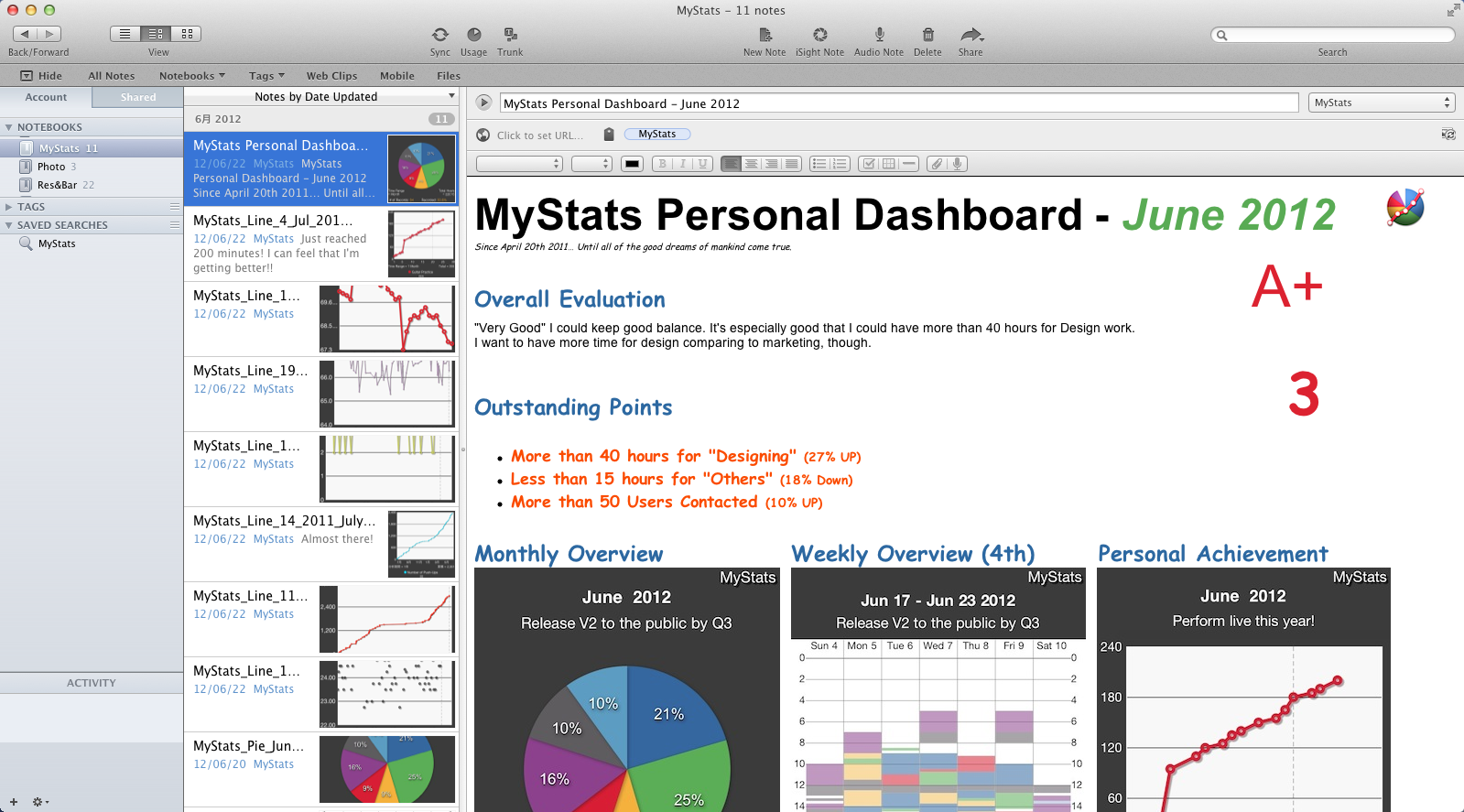Open the Usage pie icon
This screenshot has width=1464, height=812.
(473, 35)
